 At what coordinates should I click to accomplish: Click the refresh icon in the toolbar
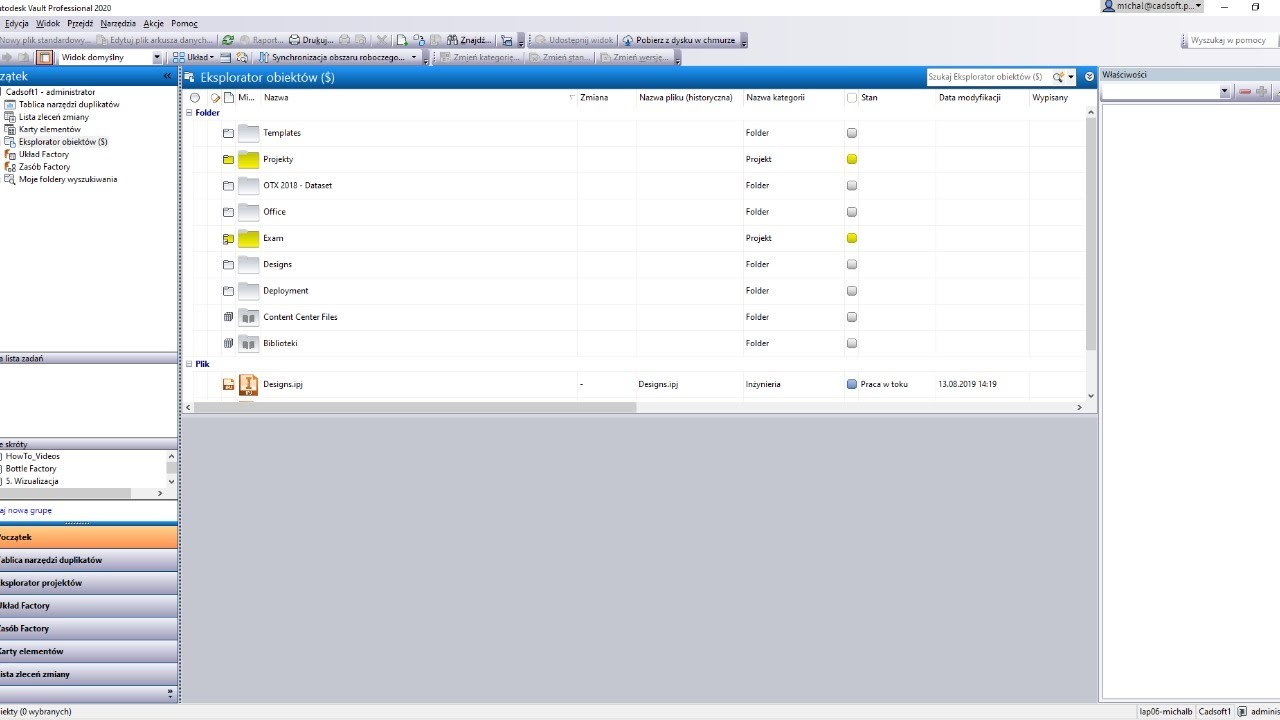click(x=228, y=40)
